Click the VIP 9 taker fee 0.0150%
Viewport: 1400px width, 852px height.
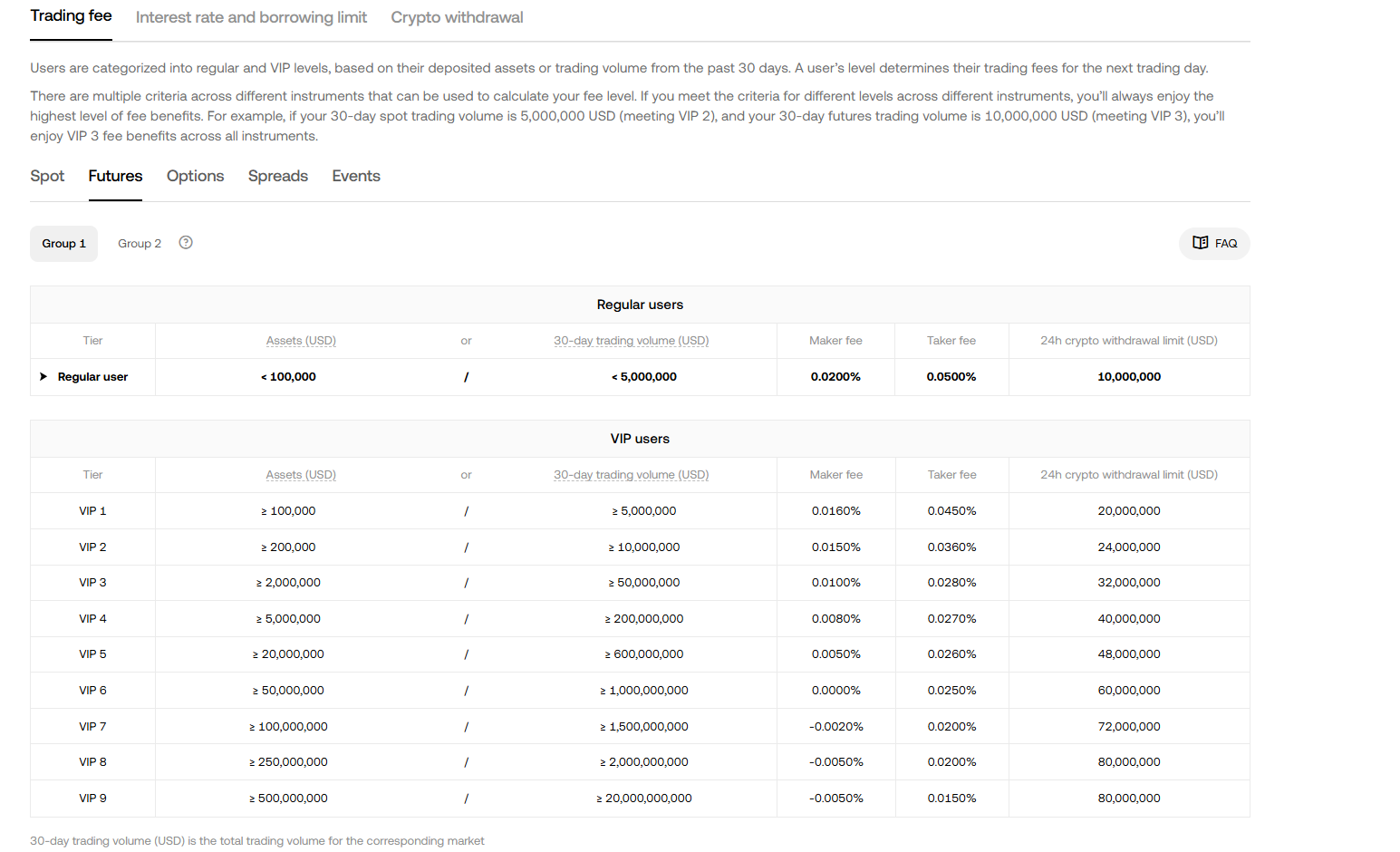(x=951, y=799)
